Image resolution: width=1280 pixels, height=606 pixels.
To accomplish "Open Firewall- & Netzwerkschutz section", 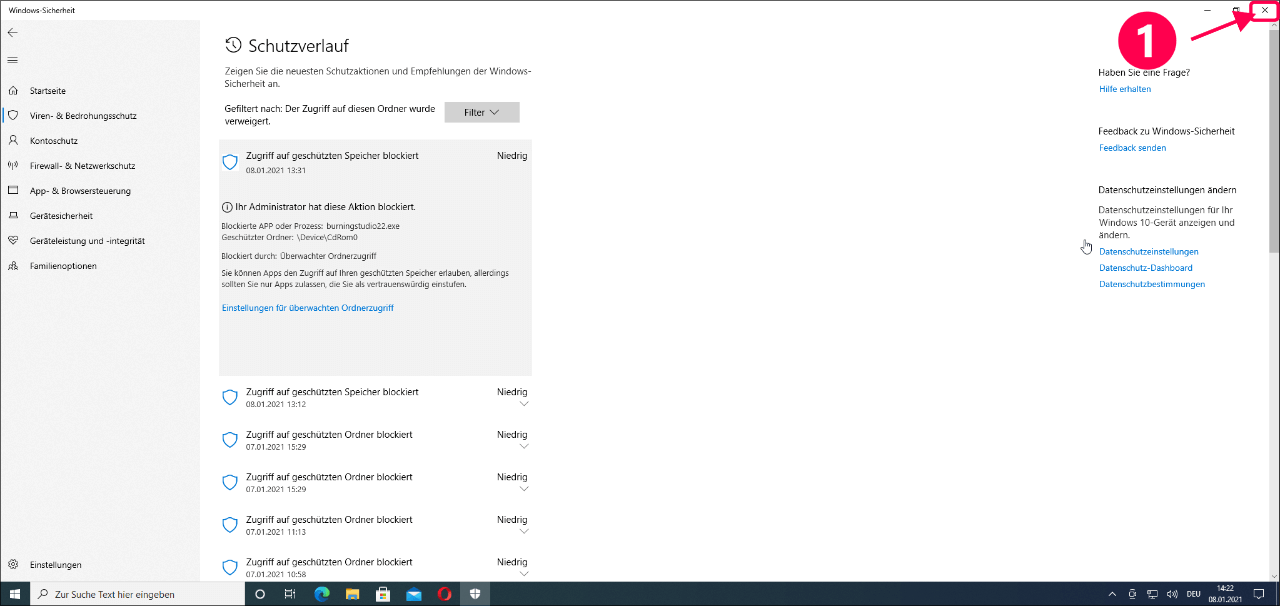I will click(82, 165).
